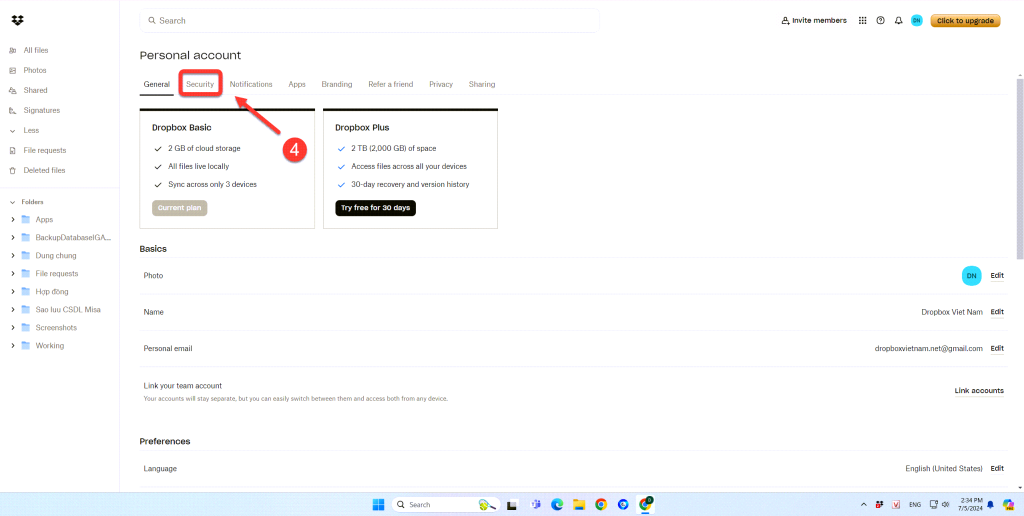
Task: Switch to the Apps tab
Action: pos(297,84)
